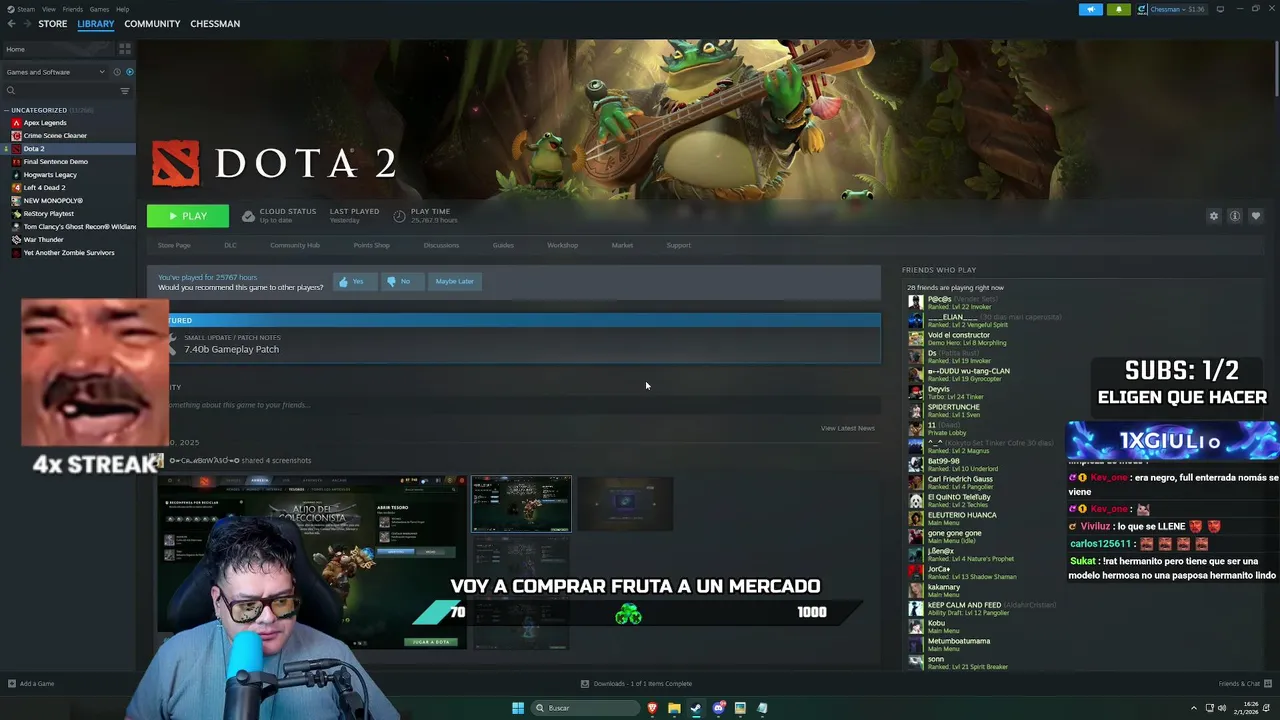
Task: Toggle the ready-to-play filter icon
Action: 129,72
